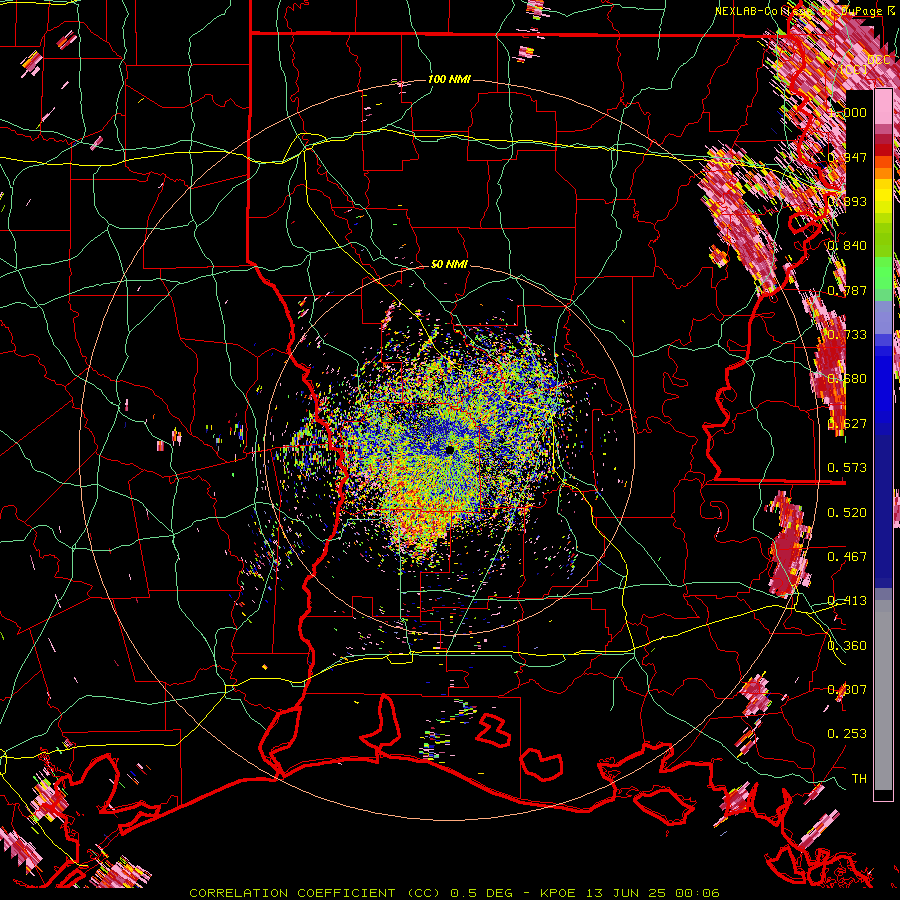Click the light periwinkle color bar segment
Image resolution: width=900 pixels, height=900 pixels.
pos(883,317)
